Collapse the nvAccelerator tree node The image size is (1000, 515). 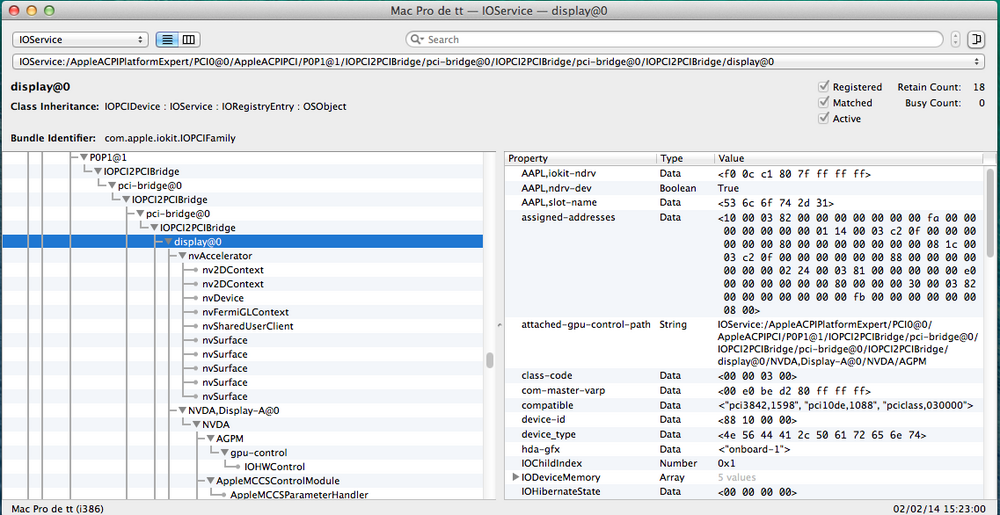181,256
